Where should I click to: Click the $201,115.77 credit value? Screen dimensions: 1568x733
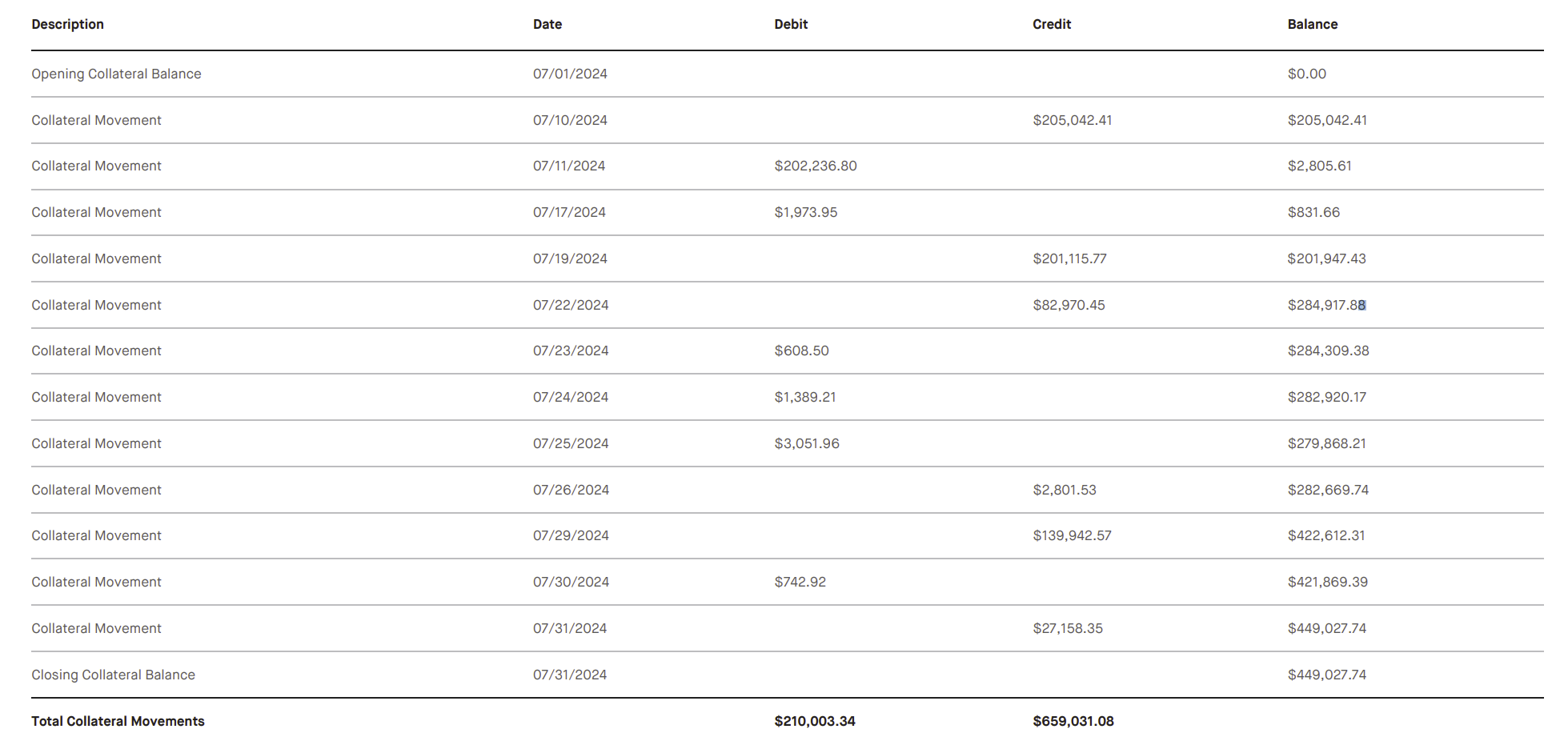click(x=1070, y=258)
